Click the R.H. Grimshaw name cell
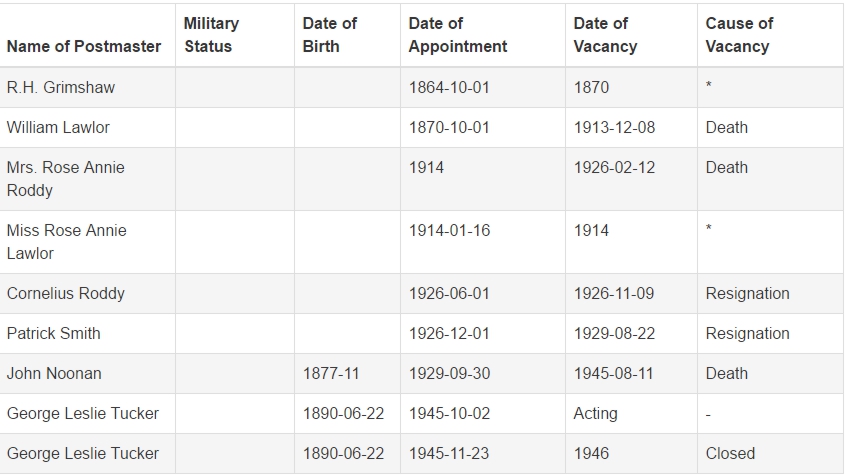Viewport: 845px width, 476px height. (61, 87)
